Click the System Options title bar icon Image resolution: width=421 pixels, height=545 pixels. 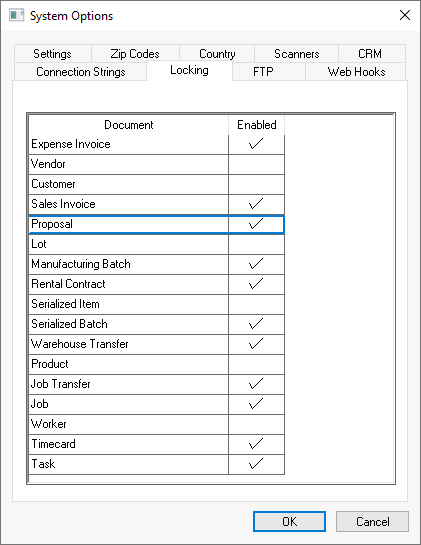pos(16,16)
